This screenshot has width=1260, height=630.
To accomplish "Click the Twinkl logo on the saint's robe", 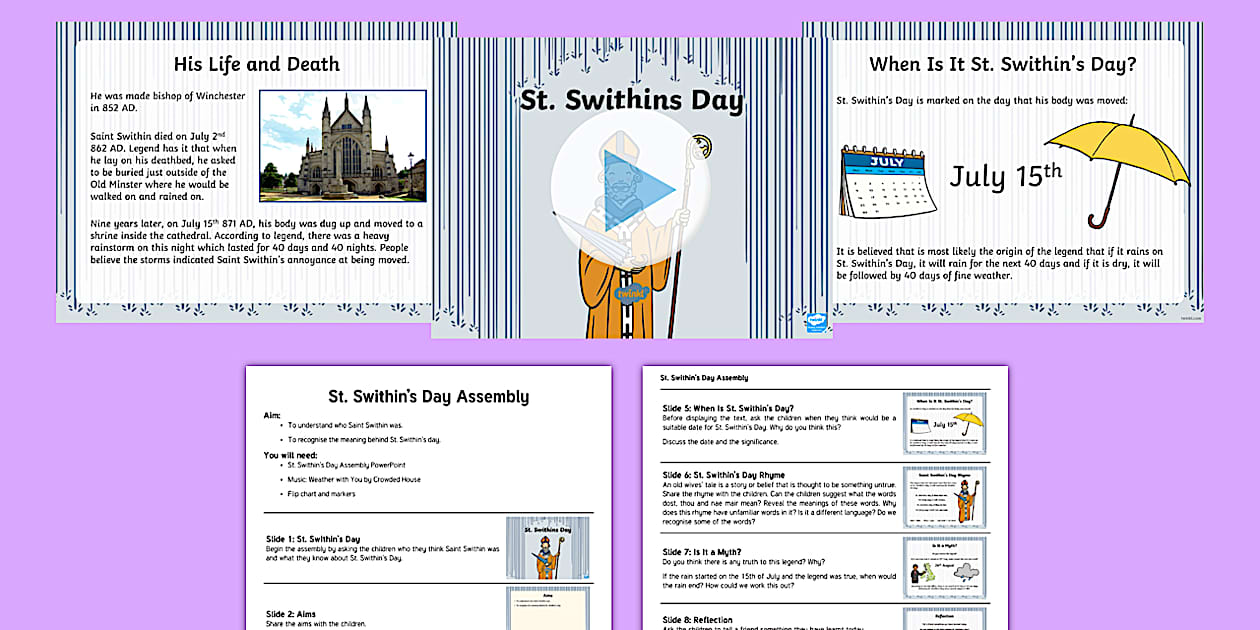I will (x=631, y=293).
